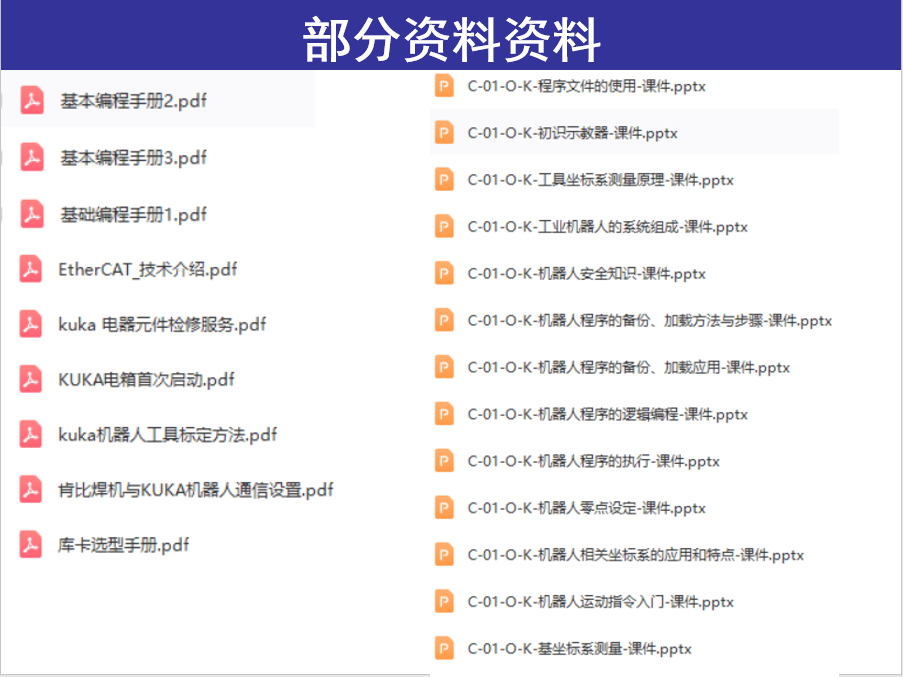Click PDF icon beside 基本编程手册3.pdf
The image size is (903, 677).
pos(32,157)
